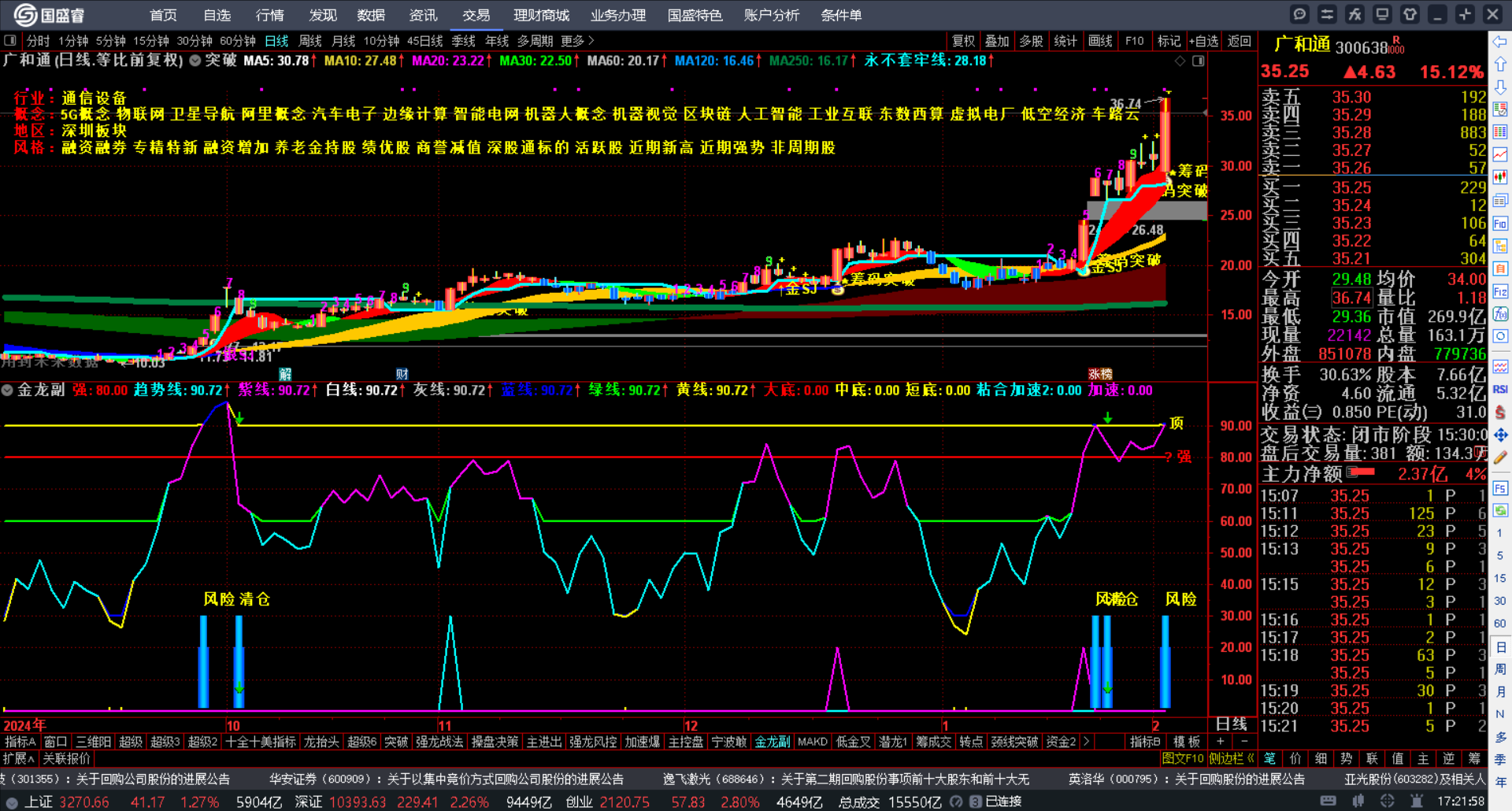Open the 金龙副 indicator dropdown circle
Viewport: 1512px width, 811px height.
pyautogui.click(x=8, y=391)
